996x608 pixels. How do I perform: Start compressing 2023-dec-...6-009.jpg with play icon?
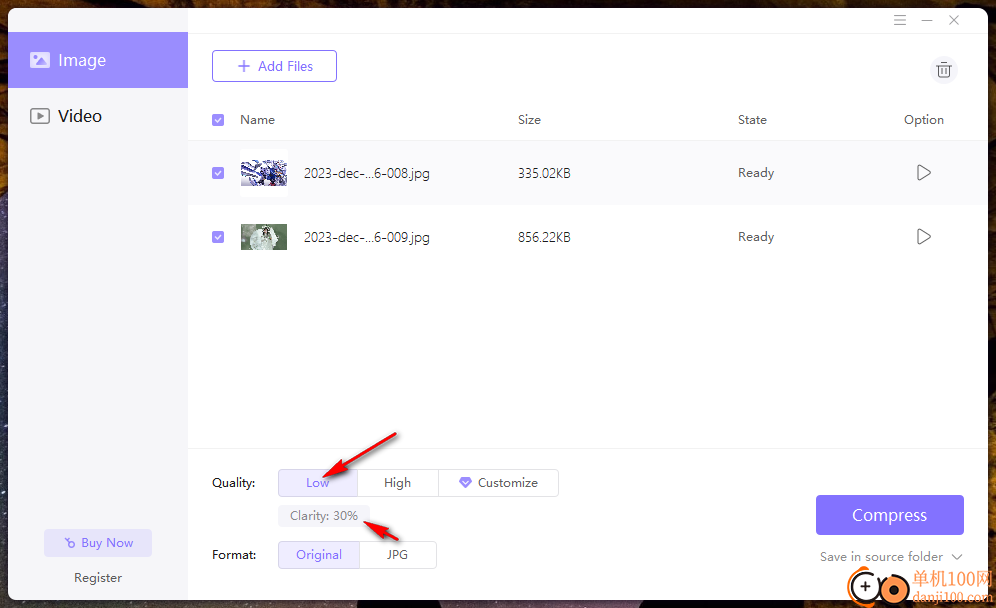pos(924,237)
